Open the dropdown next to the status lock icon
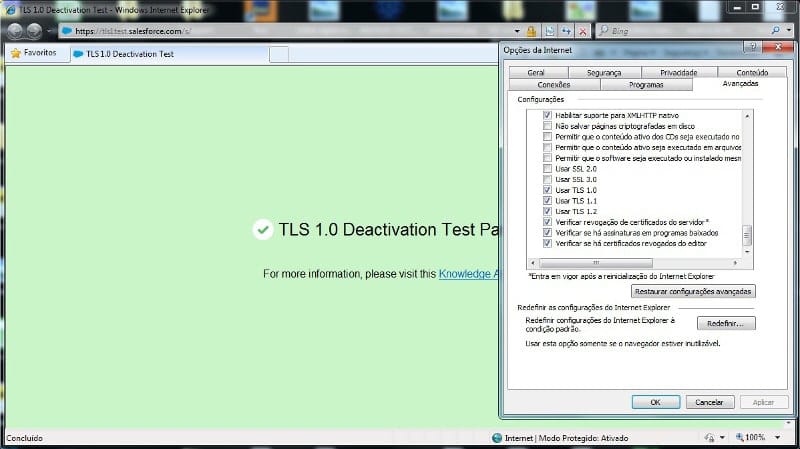 (x=722, y=438)
